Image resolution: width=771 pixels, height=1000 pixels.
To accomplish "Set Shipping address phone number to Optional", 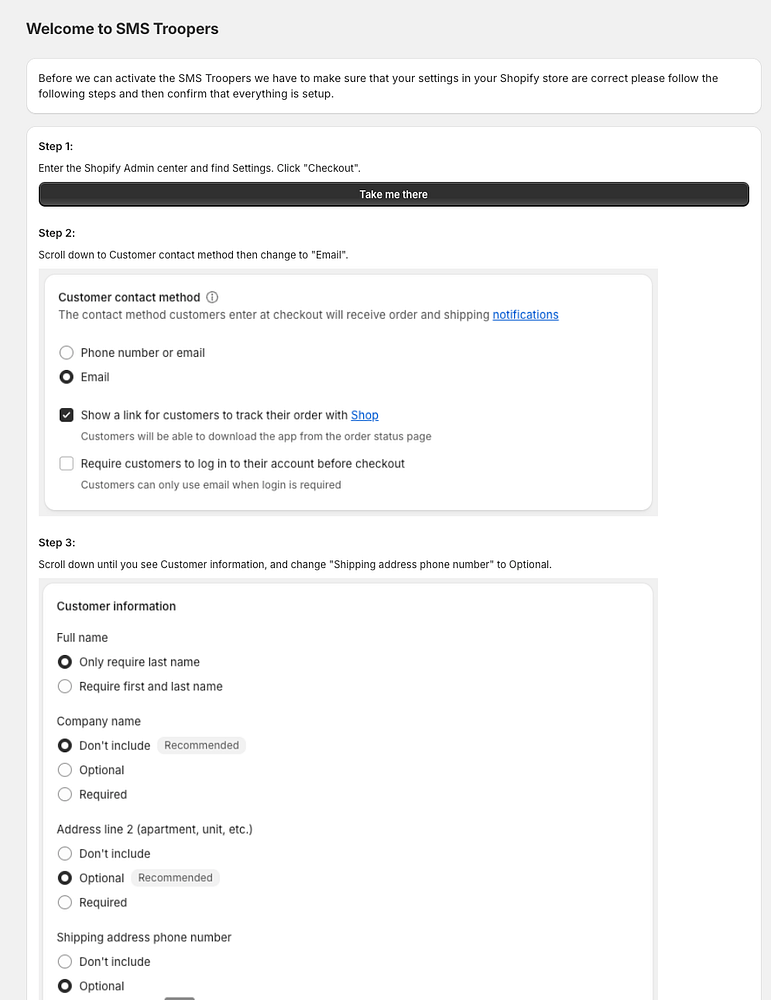I will click(65, 986).
